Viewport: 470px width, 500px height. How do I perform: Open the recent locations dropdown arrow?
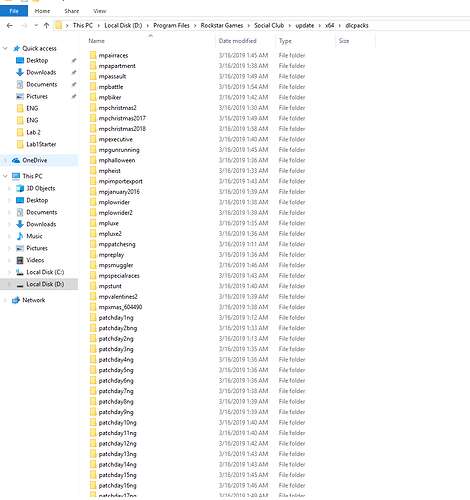[36, 25]
